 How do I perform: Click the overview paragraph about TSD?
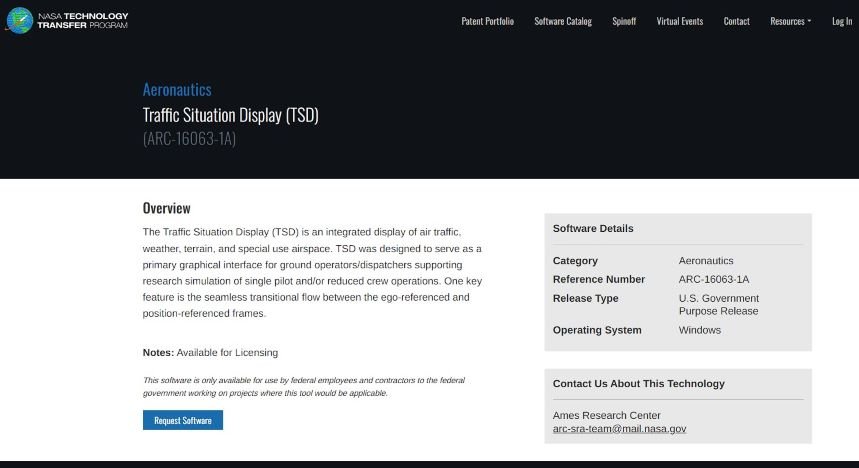click(312, 273)
